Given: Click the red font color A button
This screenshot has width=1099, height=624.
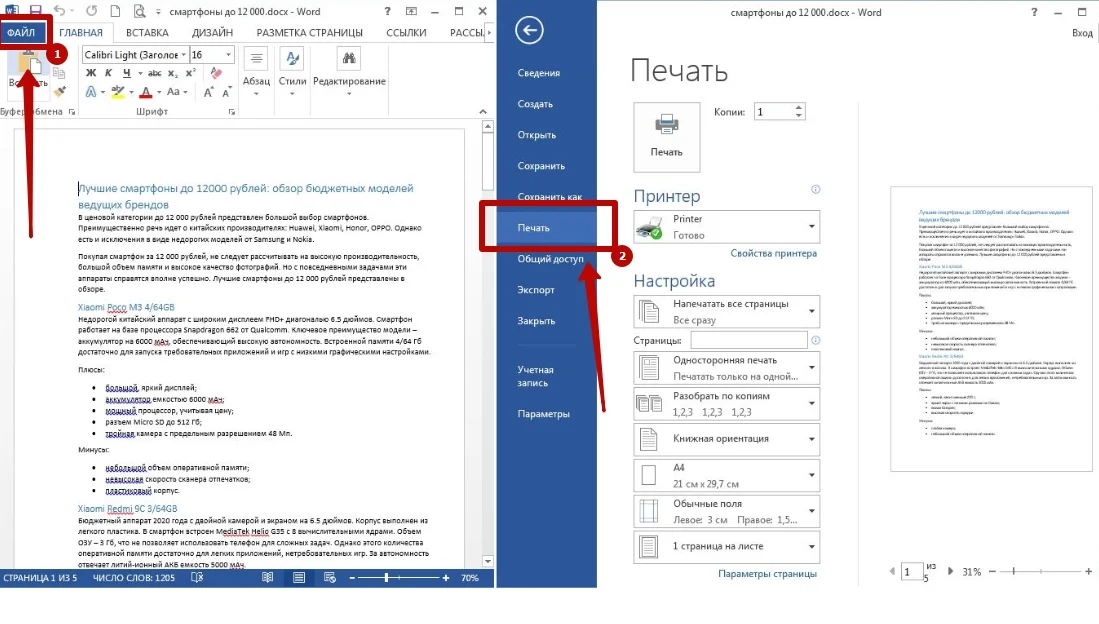Looking at the screenshot, I should [146, 92].
